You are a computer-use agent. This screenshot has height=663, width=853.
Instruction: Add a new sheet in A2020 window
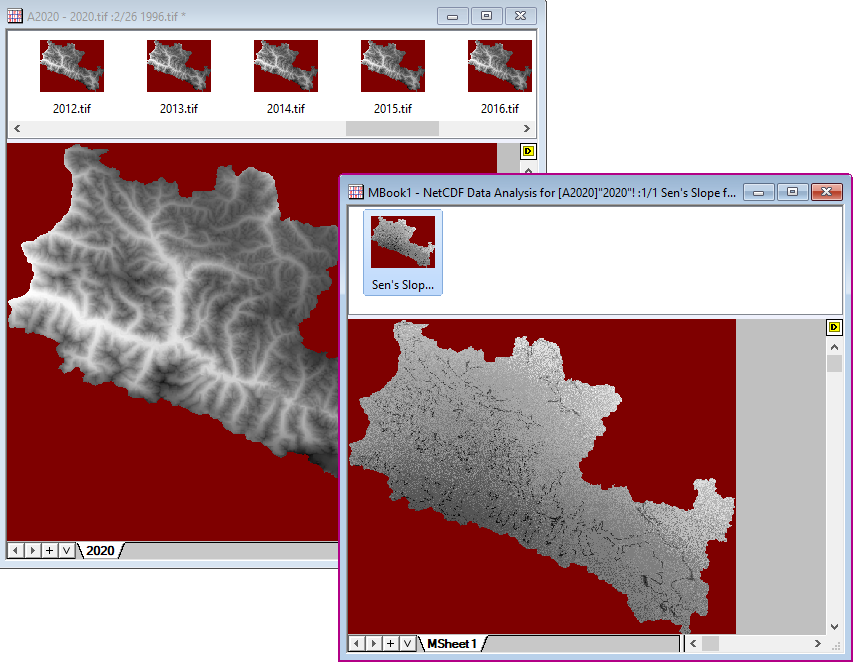49,551
